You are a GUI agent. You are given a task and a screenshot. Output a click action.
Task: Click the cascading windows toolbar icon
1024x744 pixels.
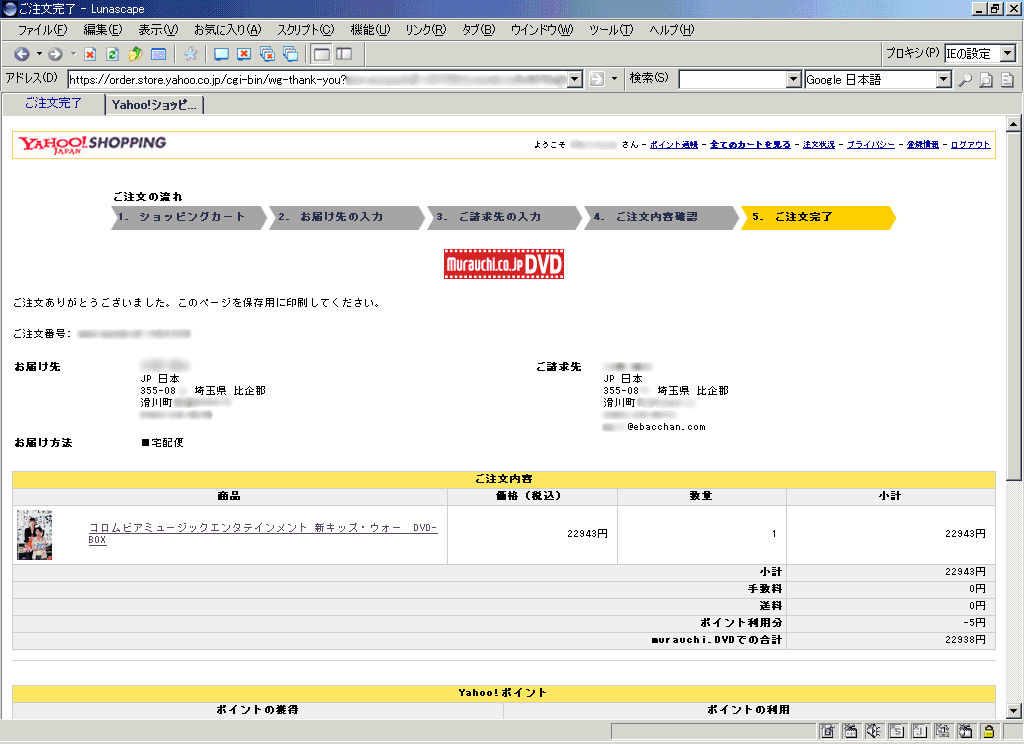[x=290, y=54]
